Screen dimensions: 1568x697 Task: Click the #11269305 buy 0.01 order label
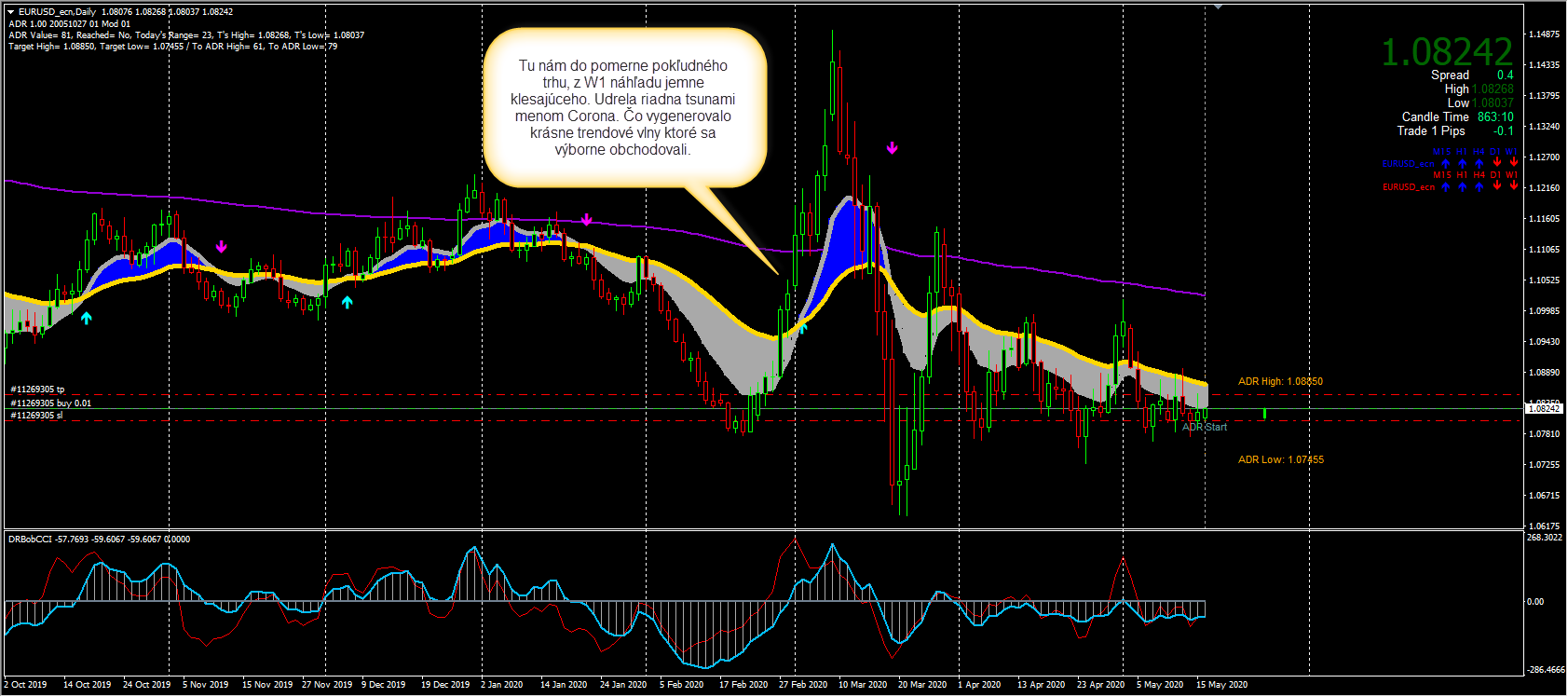50,403
